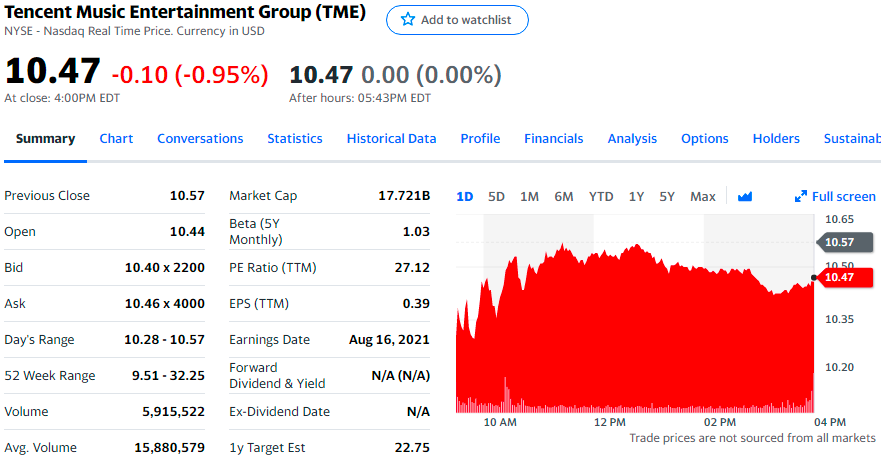The width and height of the screenshot is (881, 458).
Task: Click the star icon in Add to watchlist
Action: (x=407, y=20)
